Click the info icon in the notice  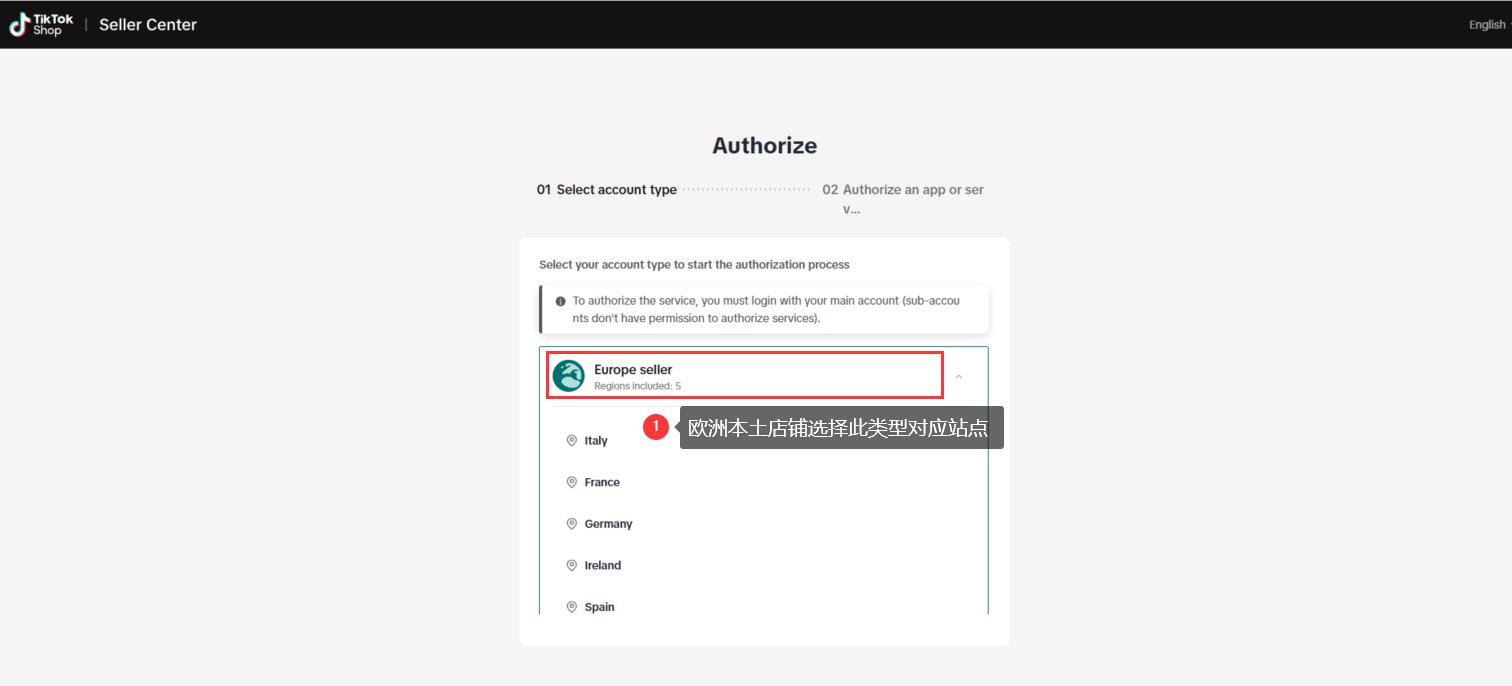point(560,300)
